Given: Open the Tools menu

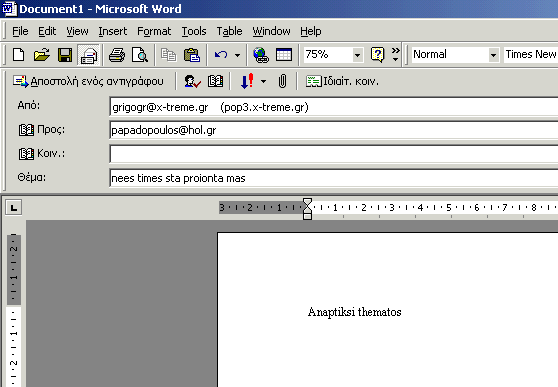Looking at the screenshot, I should [x=194, y=31].
